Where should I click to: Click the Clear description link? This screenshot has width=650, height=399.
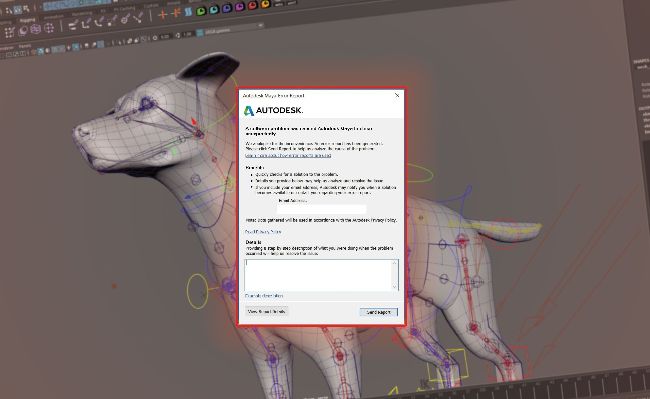tap(264, 296)
